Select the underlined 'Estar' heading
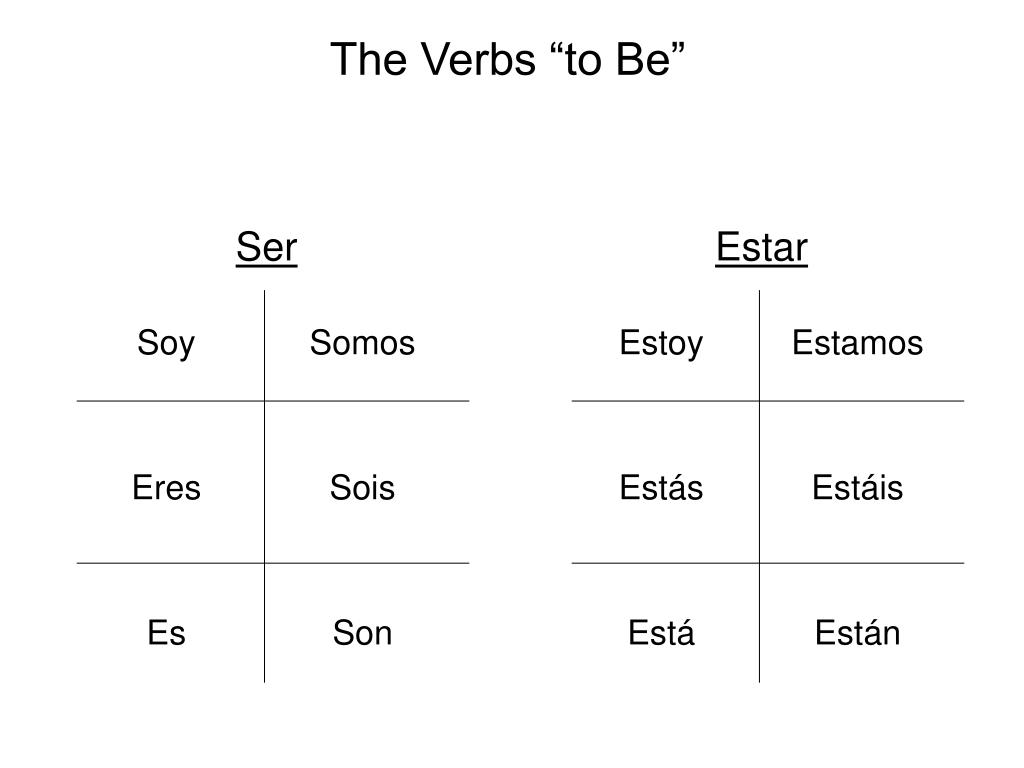This screenshot has width=1024, height=768. pos(761,247)
